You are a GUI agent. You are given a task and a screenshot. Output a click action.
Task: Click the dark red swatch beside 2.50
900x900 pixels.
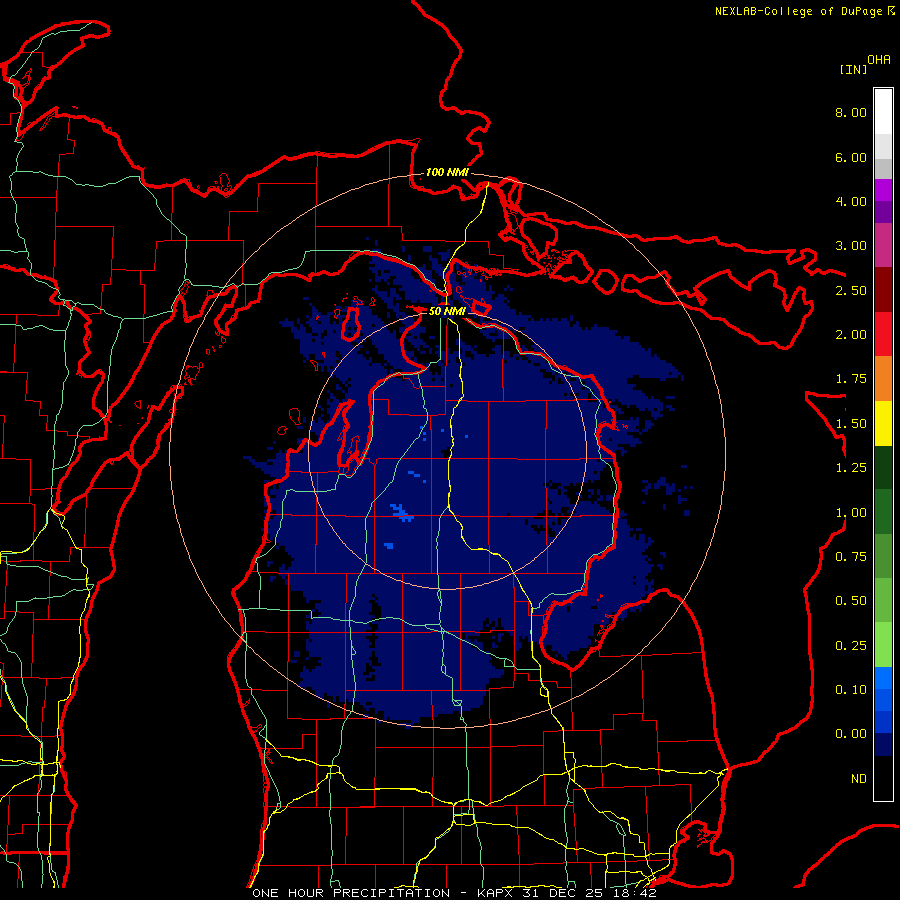point(883,290)
